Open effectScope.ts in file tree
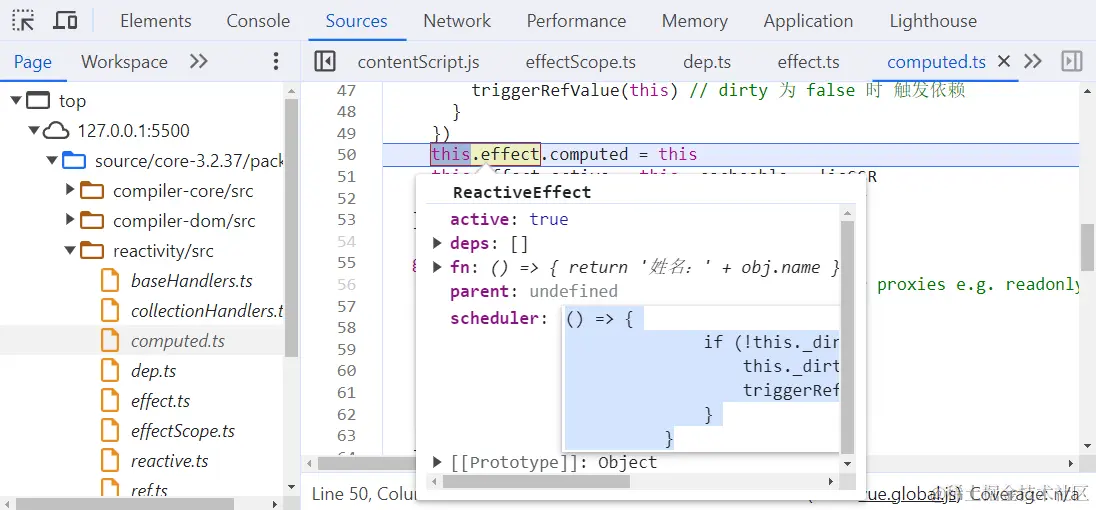Viewport: 1096px width, 510px height. pyautogui.click(x=182, y=431)
